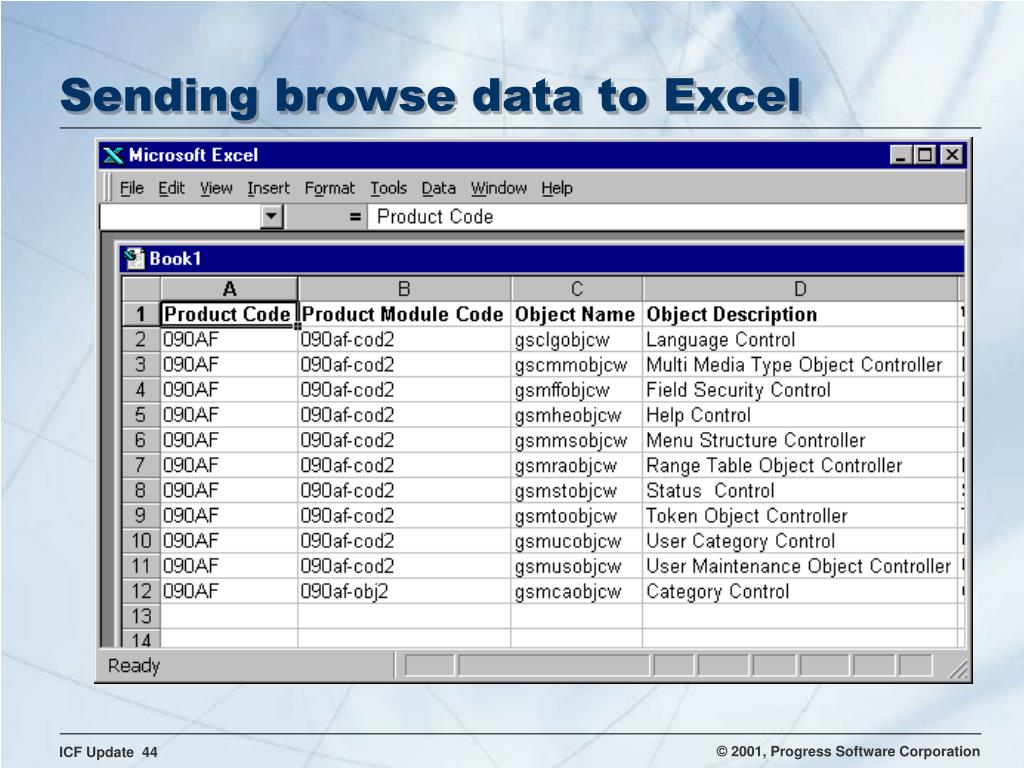The height and width of the screenshot is (768, 1024).
Task: Open the Tools menu
Action: tap(389, 188)
